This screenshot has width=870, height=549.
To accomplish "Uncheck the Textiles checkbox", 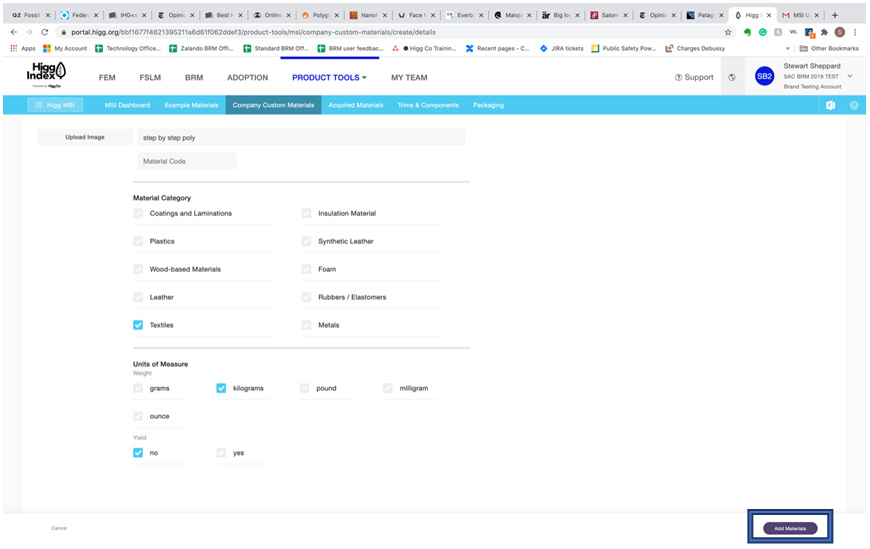I will coord(138,325).
